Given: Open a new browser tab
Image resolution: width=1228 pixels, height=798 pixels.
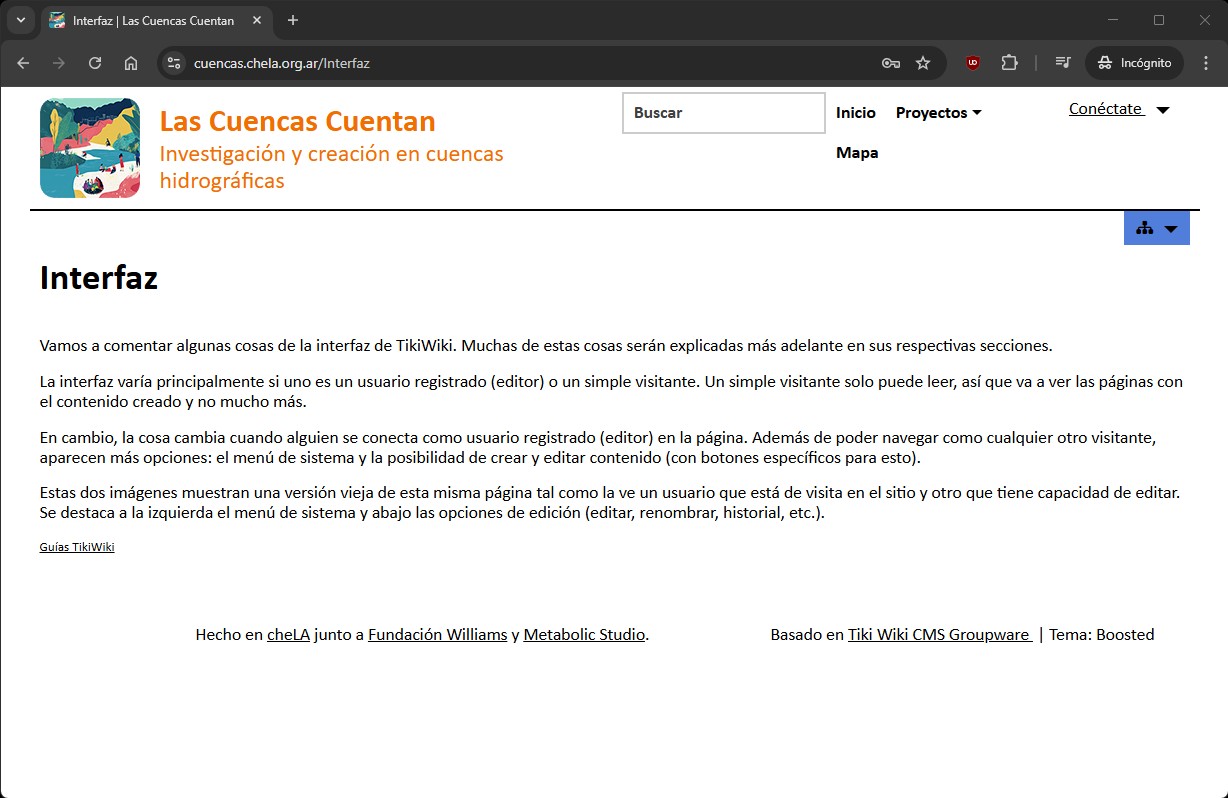Looking at the screenshot, I should click(x=293, y=20).
